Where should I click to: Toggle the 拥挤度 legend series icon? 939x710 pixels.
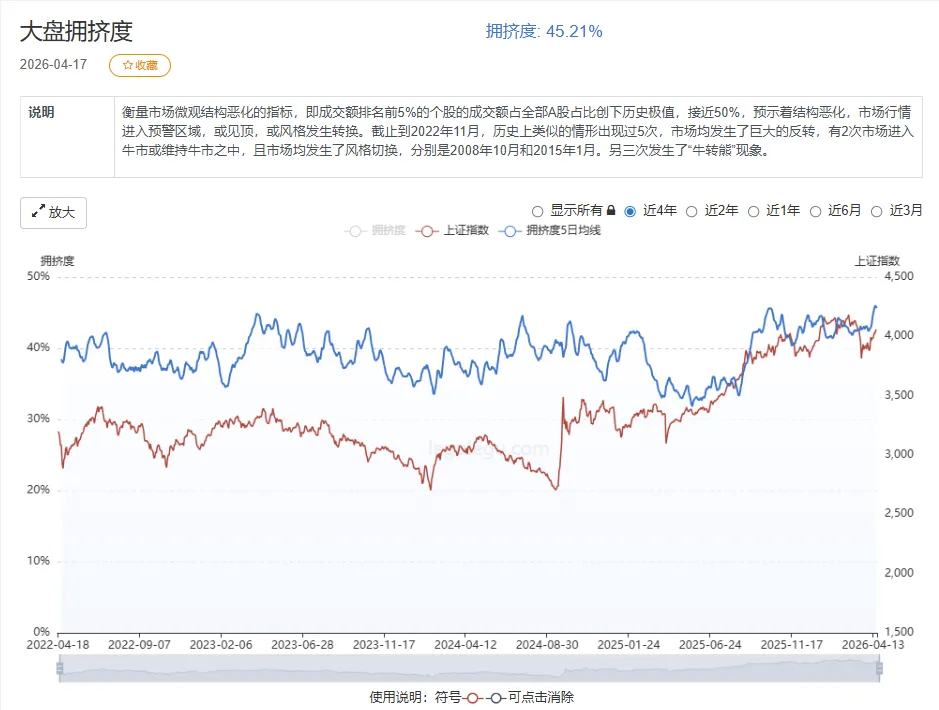[x=356, y=231]
